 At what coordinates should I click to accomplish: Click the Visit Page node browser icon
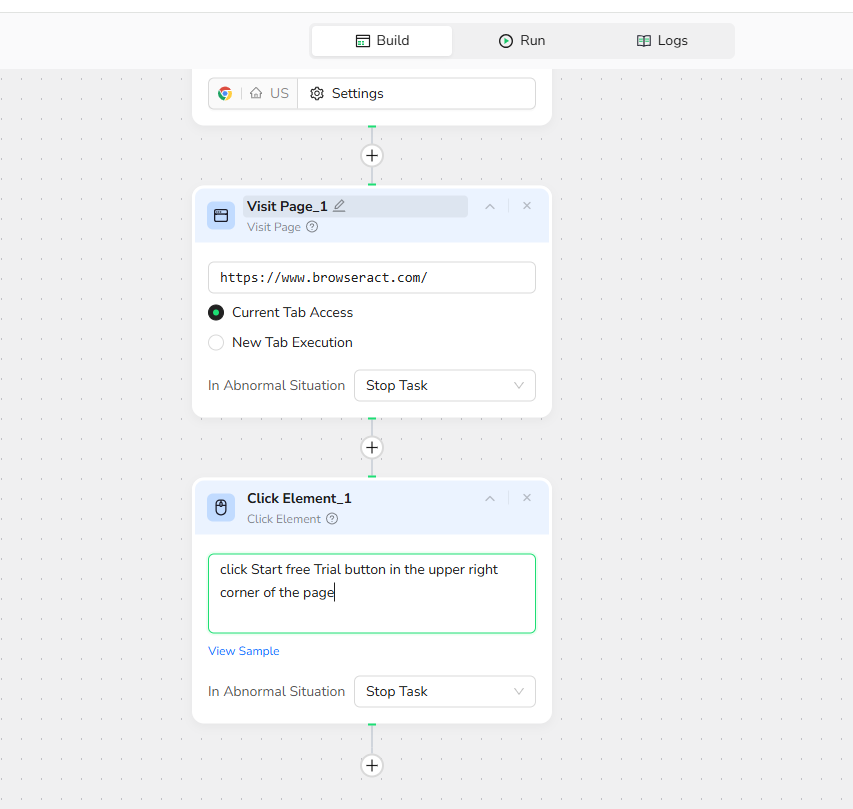click(221, 215)
